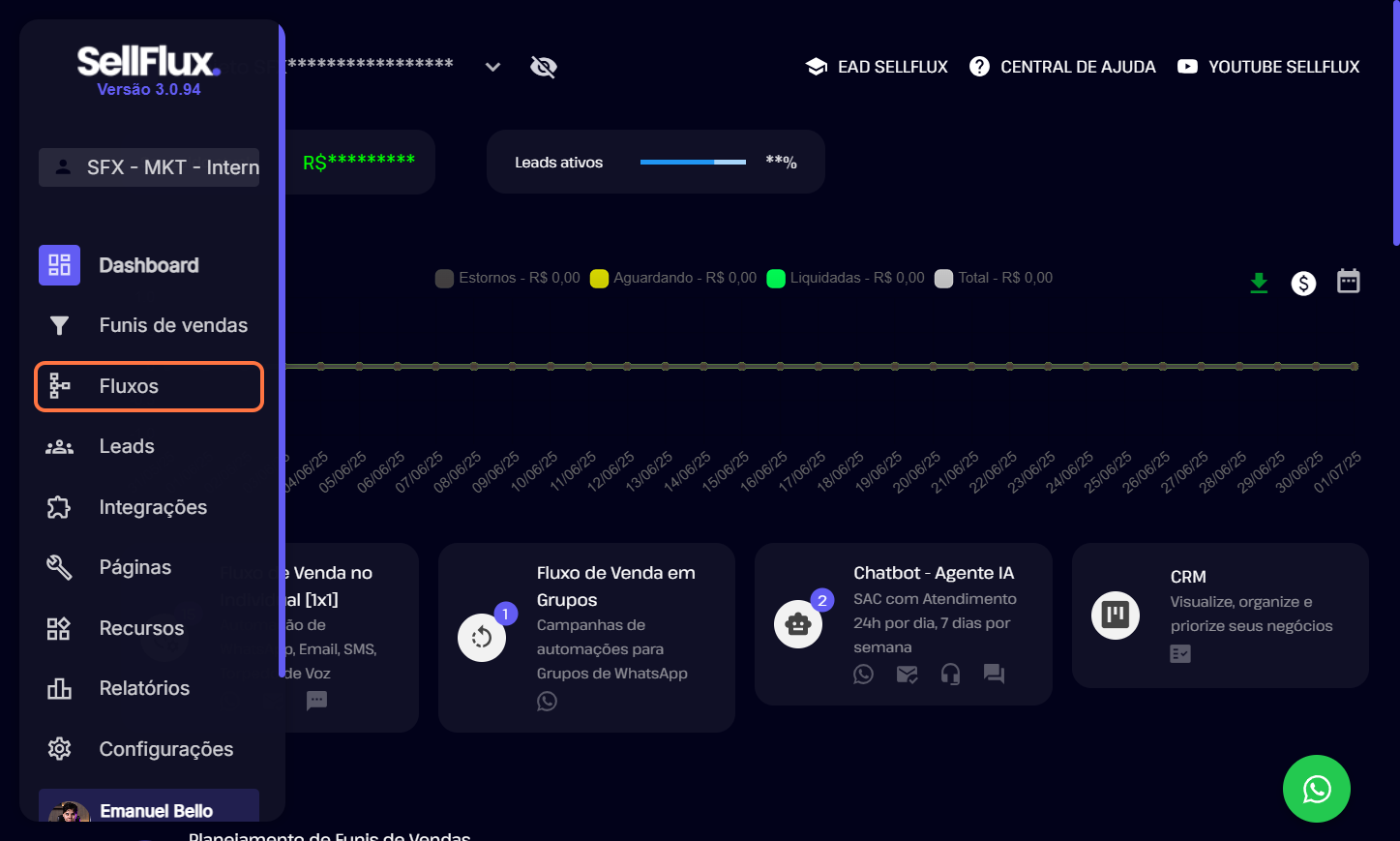Click the EAD SellFlux graduation cap icon
The image size is (1400, 841).
816,67
